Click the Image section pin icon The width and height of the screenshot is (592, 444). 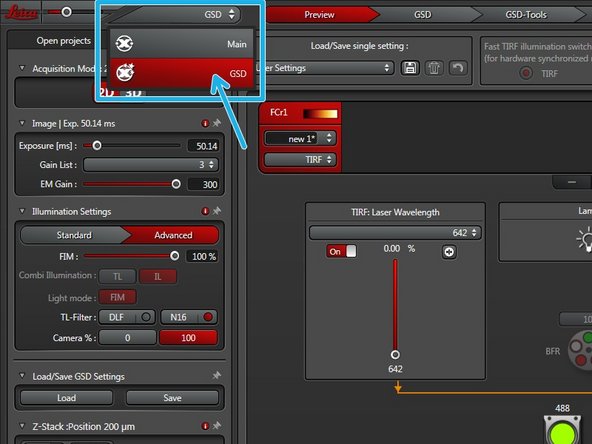click(x=217, y=123)
